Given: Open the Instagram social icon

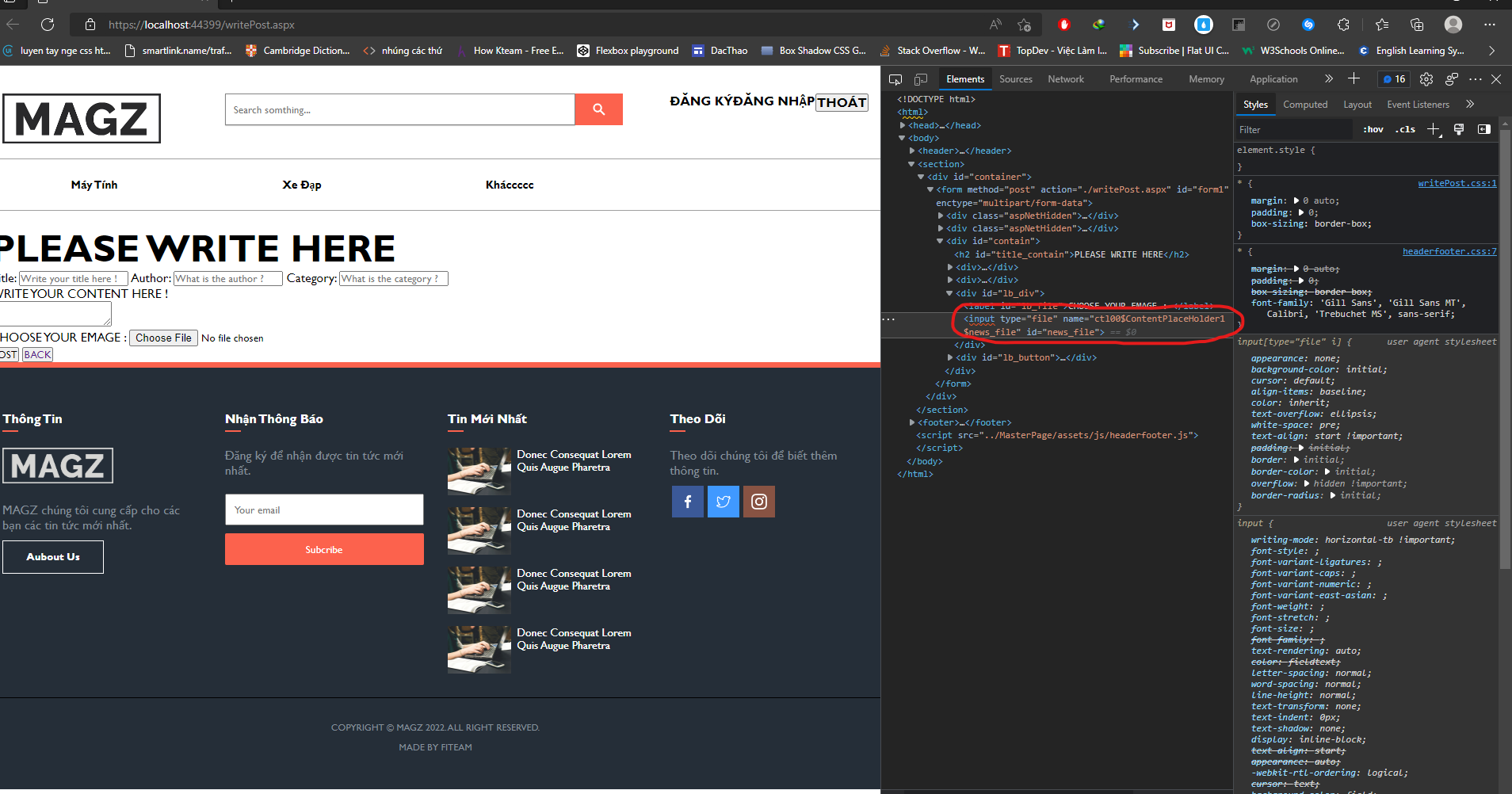Looking at the screenshot, I should coord(759,502).
